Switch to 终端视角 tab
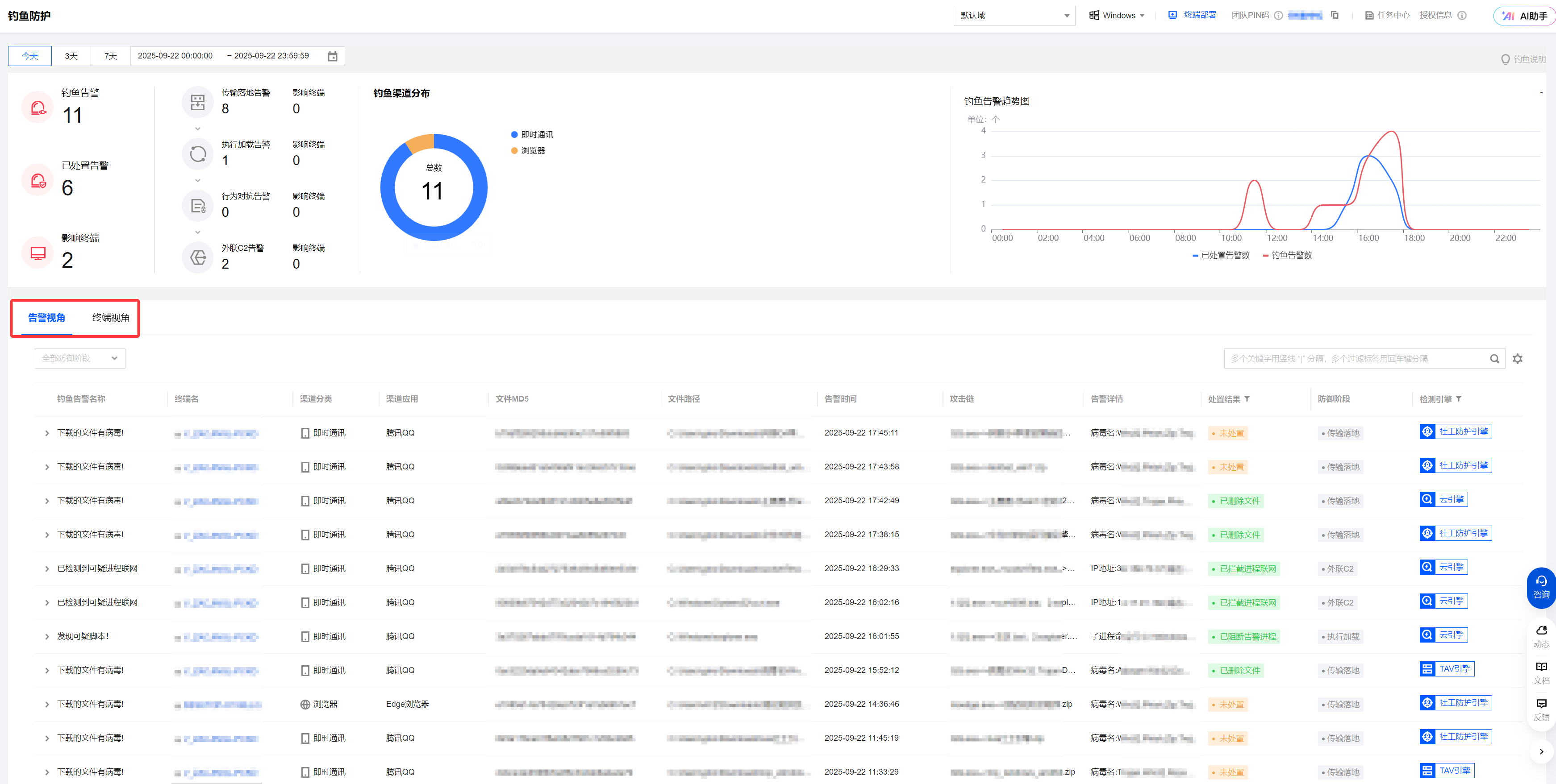Screen dimensions: 1556x784 point(111,317)
